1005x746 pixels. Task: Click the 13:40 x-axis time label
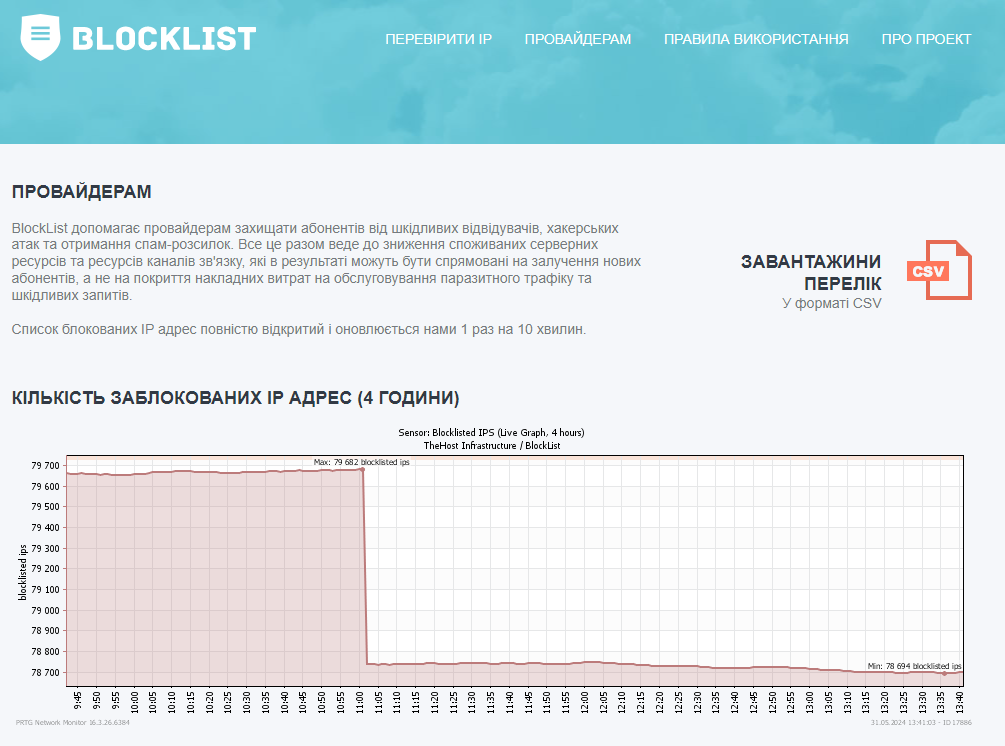tap(959, 701)
